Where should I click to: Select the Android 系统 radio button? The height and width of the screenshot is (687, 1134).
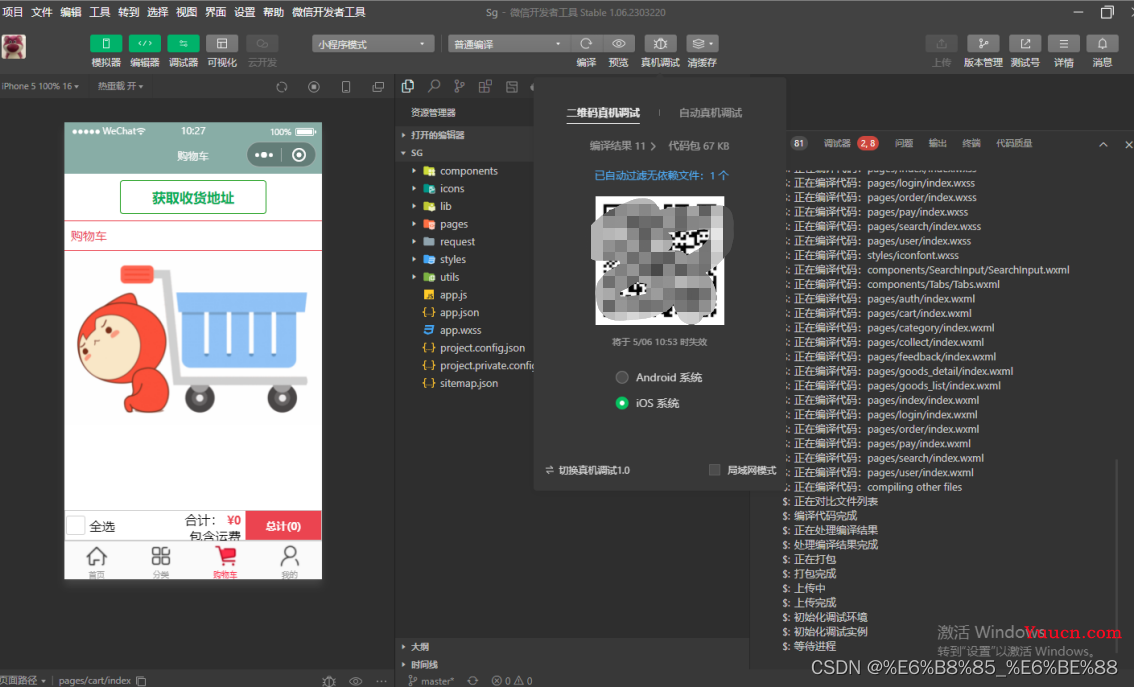pos(622,377)
